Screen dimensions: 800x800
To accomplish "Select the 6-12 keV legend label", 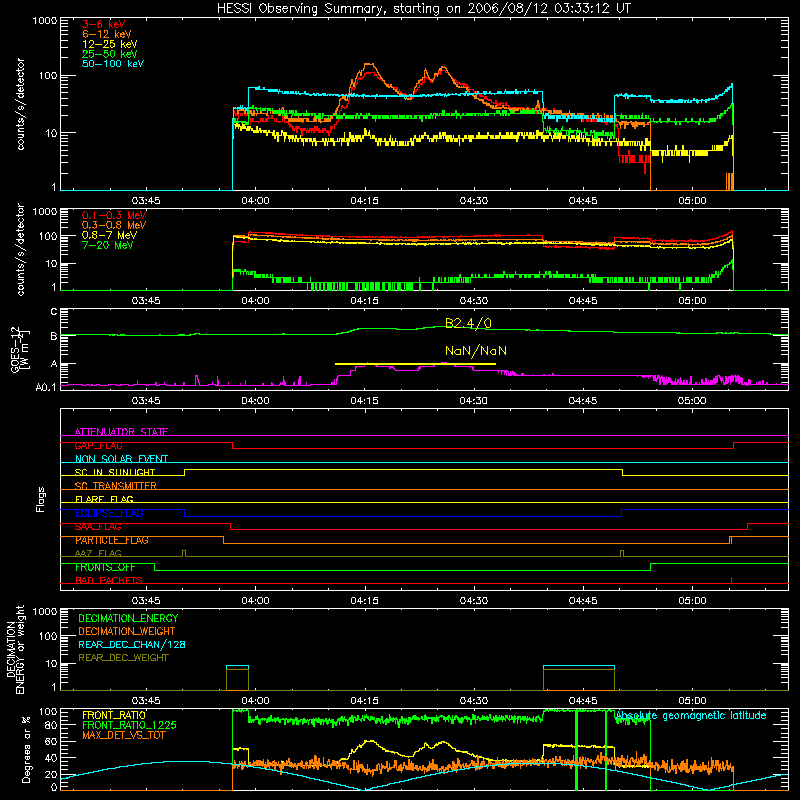I will click(107, 34).
